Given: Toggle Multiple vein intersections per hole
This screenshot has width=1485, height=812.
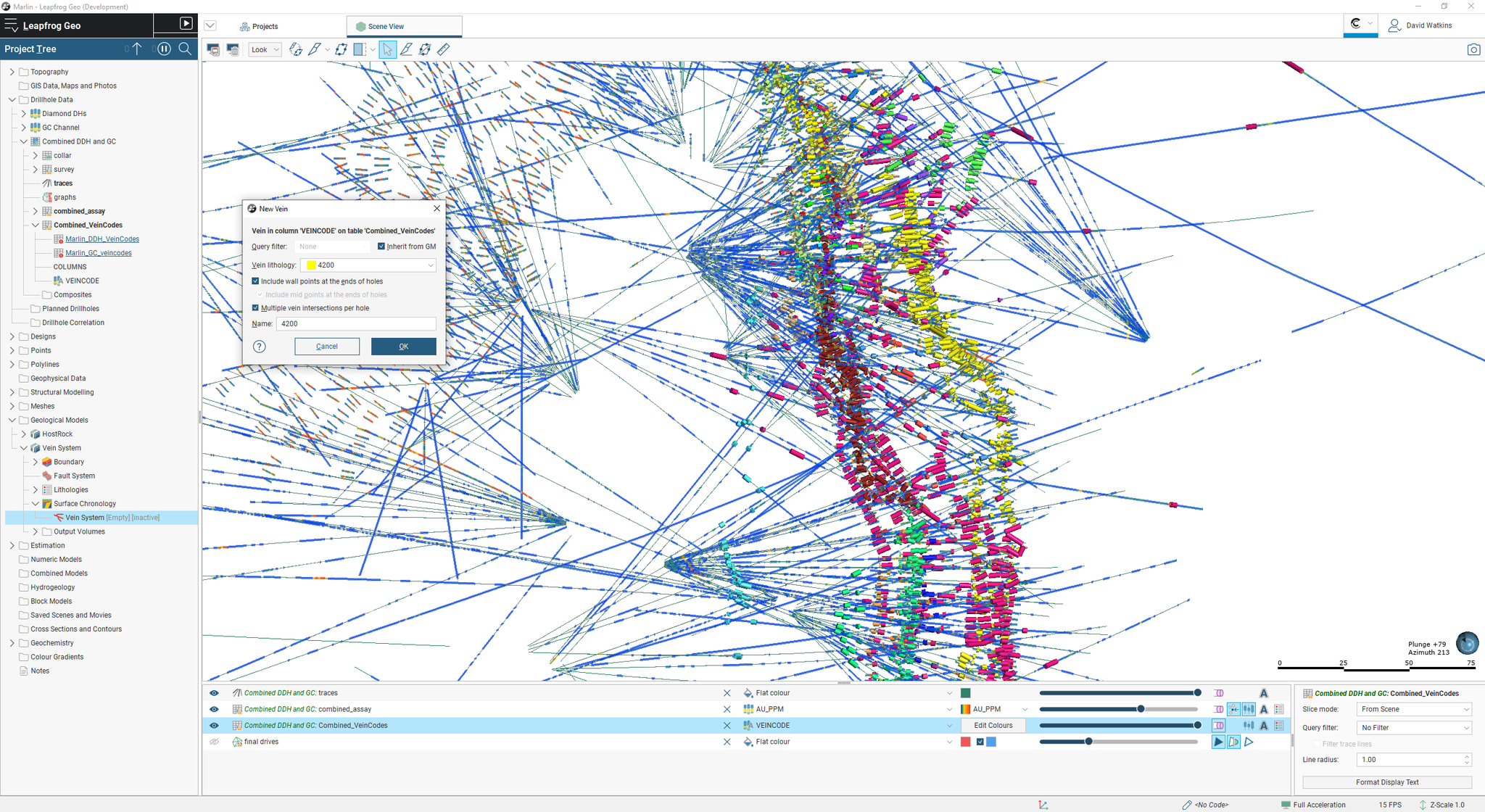Looking at the screenshot, I should tap(255, 308).
